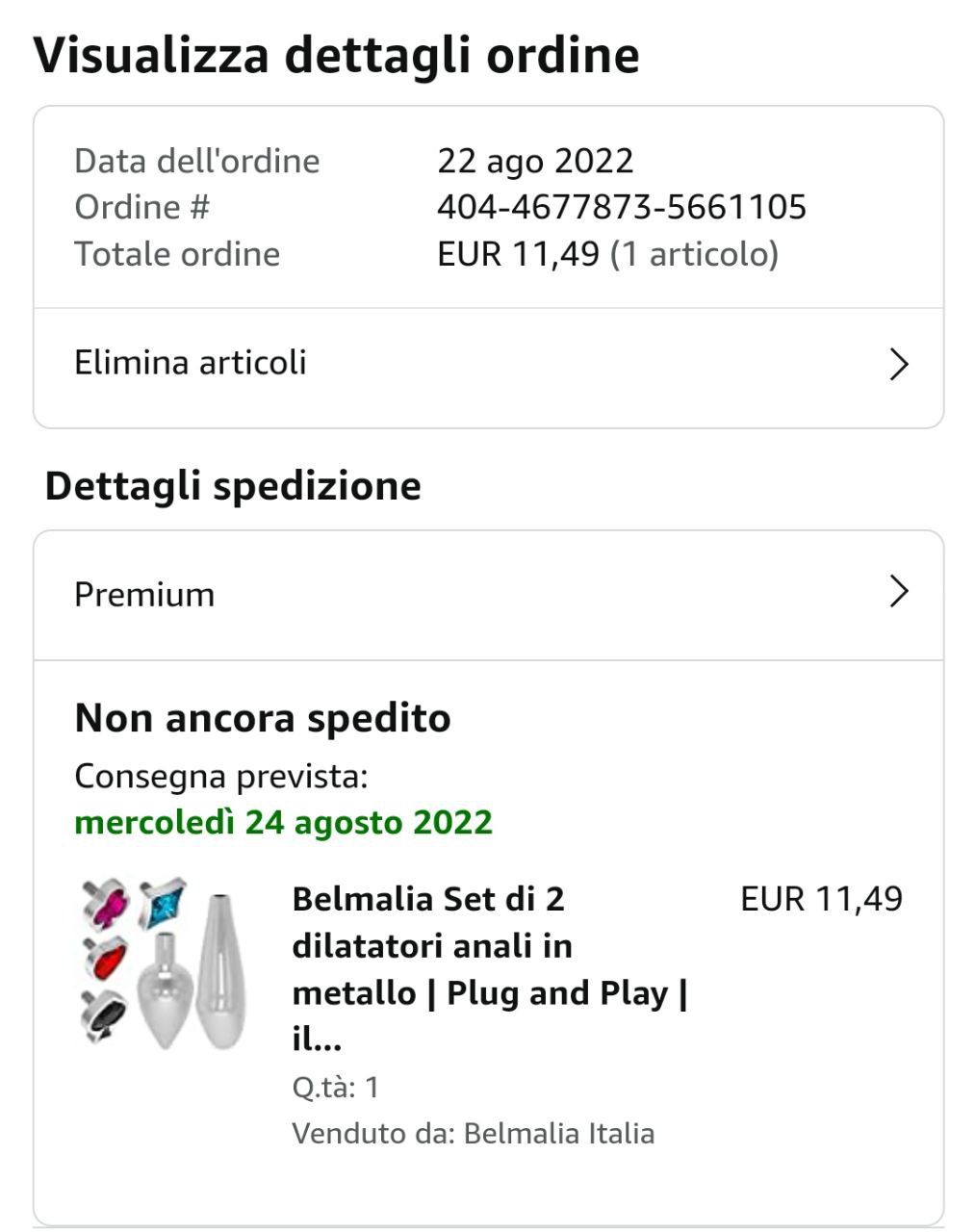Click the Elimina articoli label
This screenshot has width=975, height=1232.
(x=191, y=363)
